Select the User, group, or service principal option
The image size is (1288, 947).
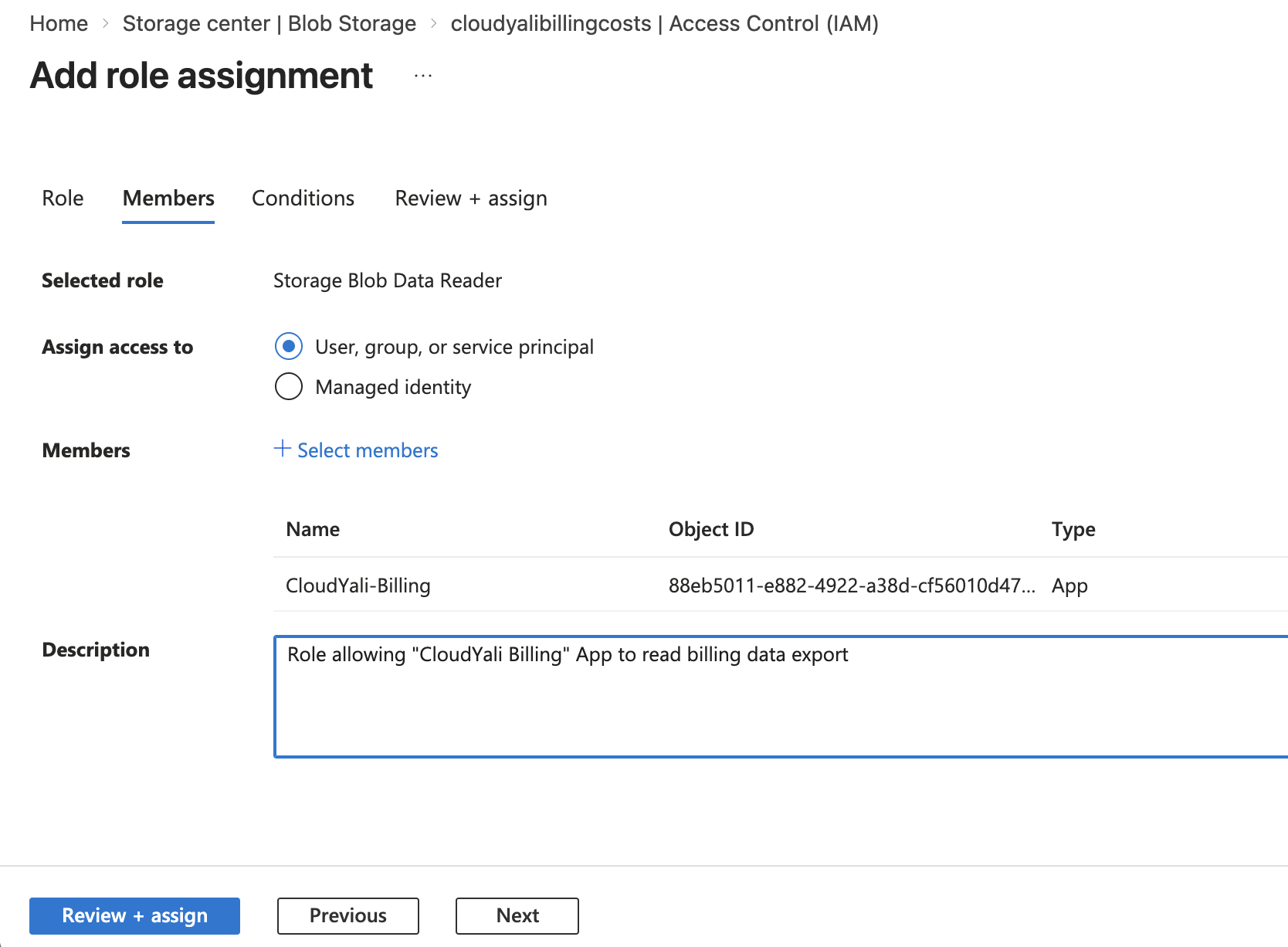(x=288, y=347)
